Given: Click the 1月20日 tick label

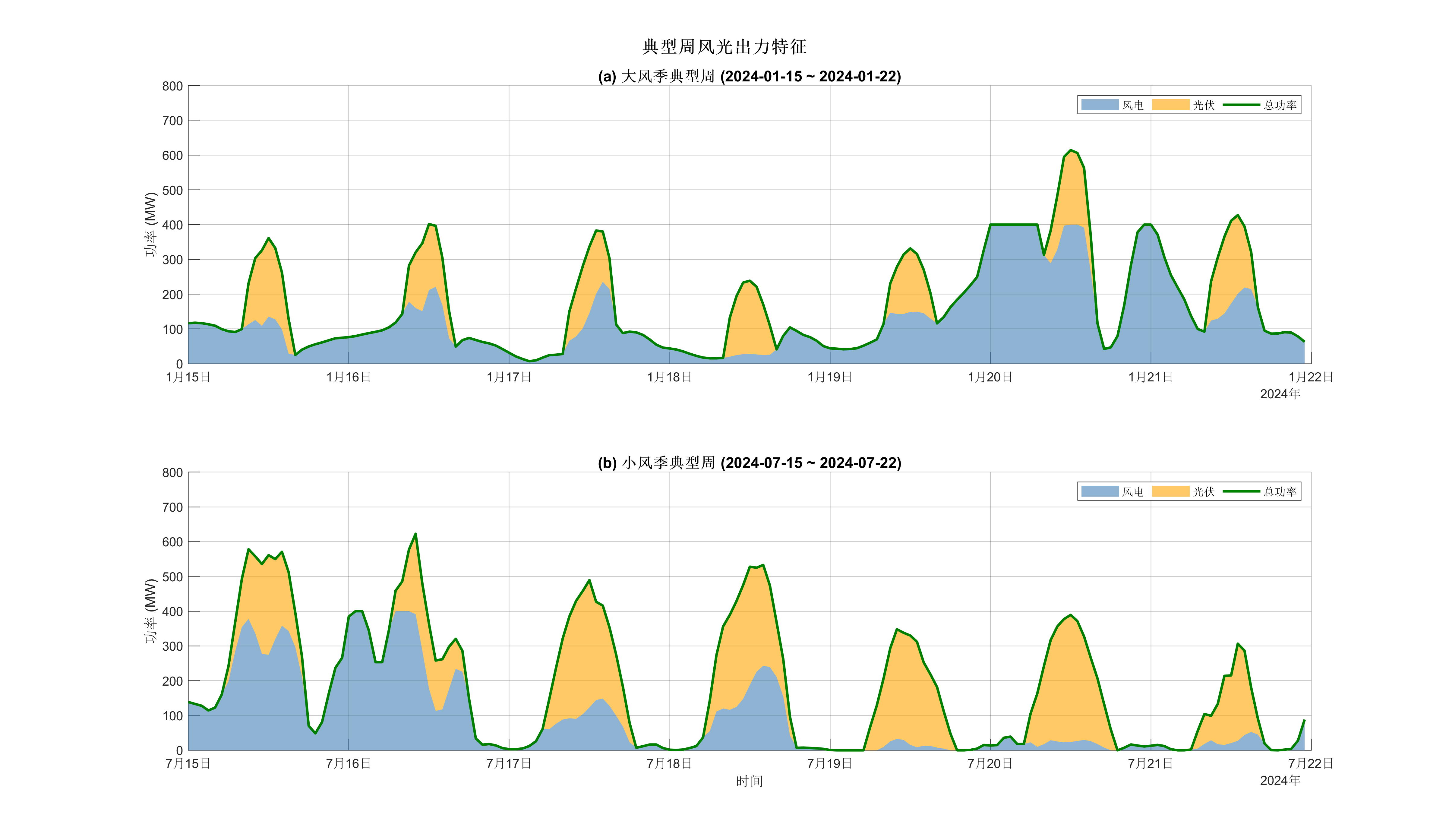Looking at the screenshot, I should 990,377.
